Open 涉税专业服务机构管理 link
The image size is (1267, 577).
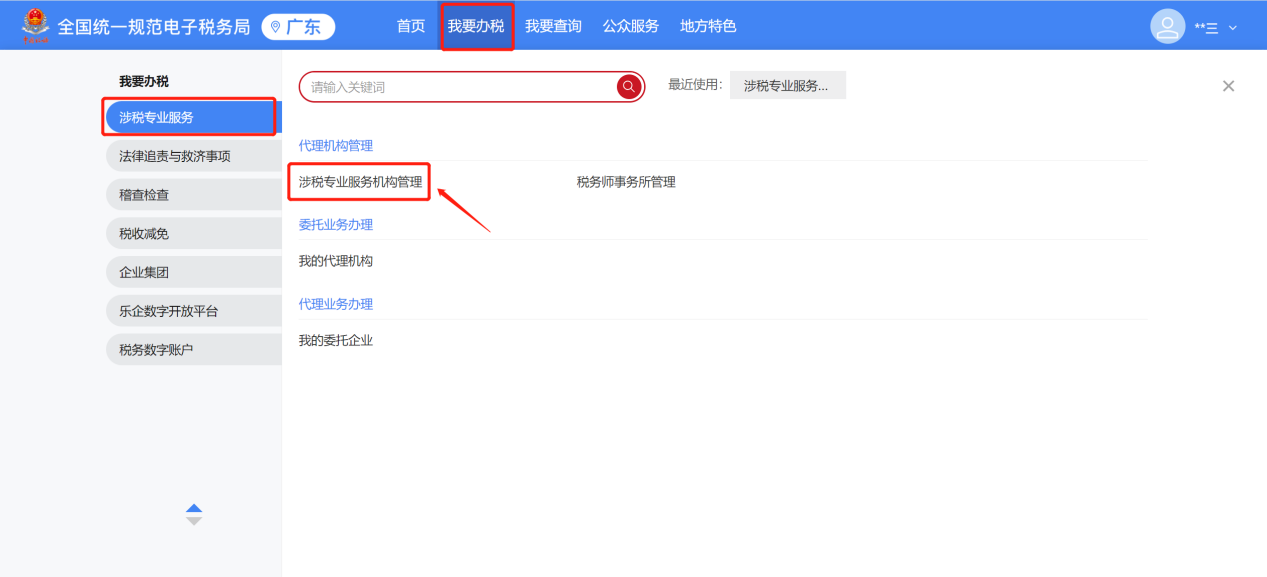tap(360, 182)
